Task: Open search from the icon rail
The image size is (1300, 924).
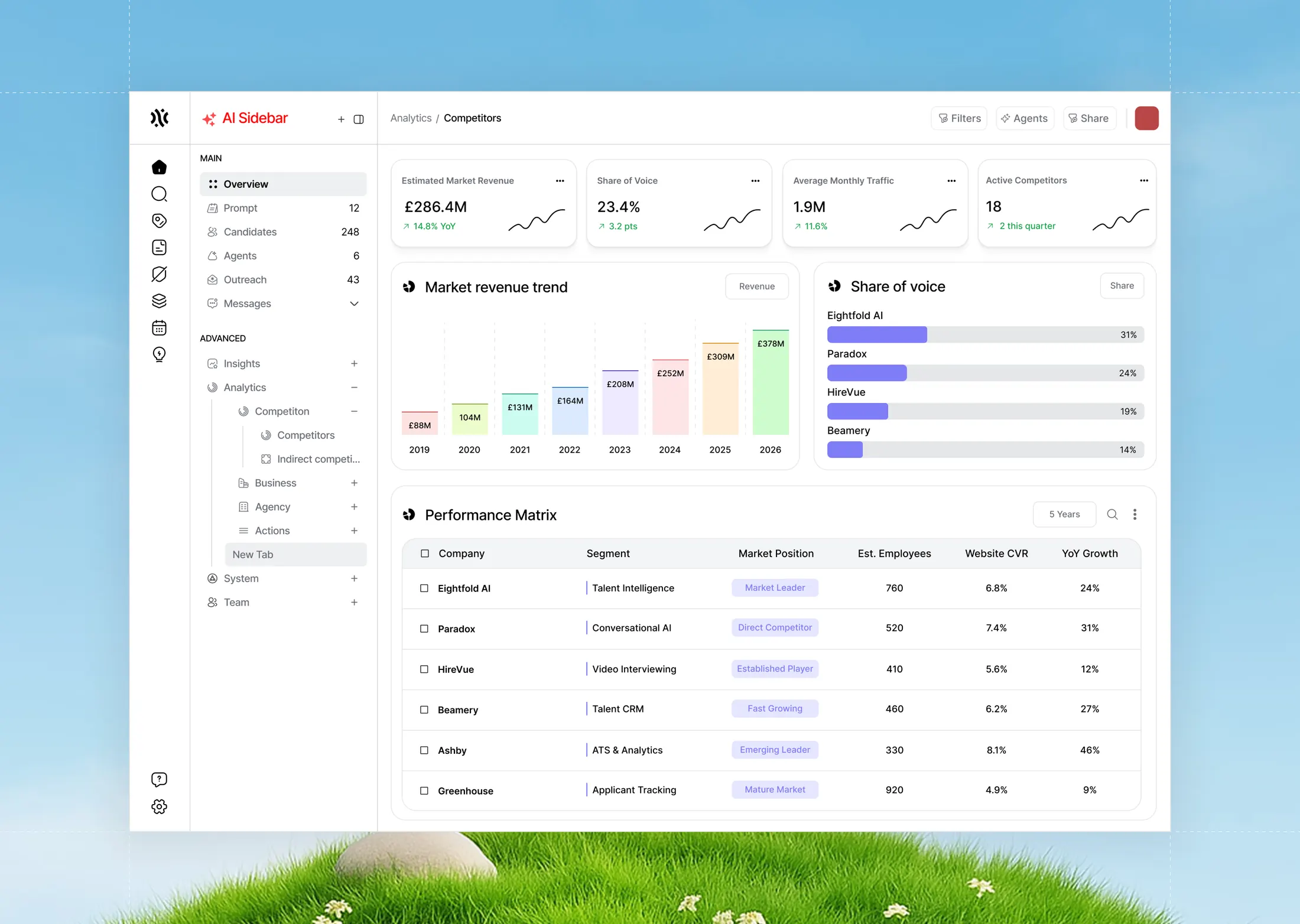Action: click(160, 194)
